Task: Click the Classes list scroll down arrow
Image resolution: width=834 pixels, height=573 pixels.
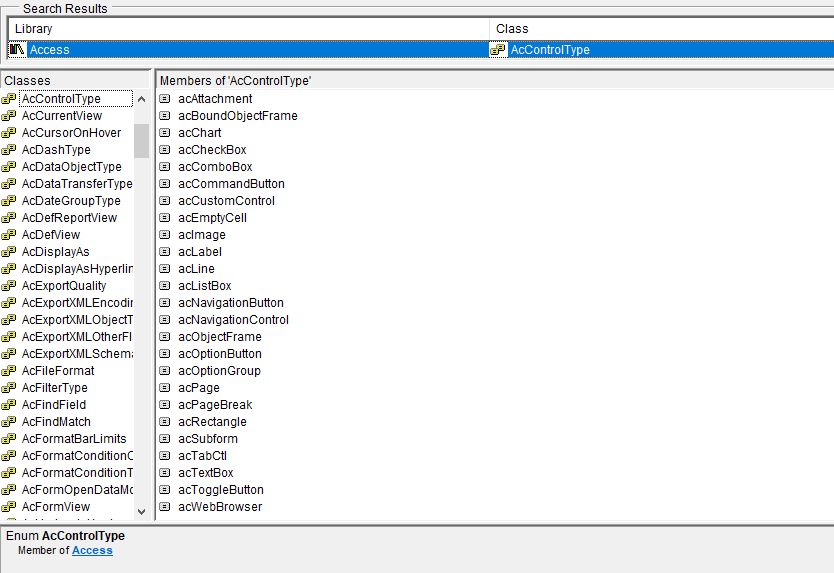Action: pos(141,511)
